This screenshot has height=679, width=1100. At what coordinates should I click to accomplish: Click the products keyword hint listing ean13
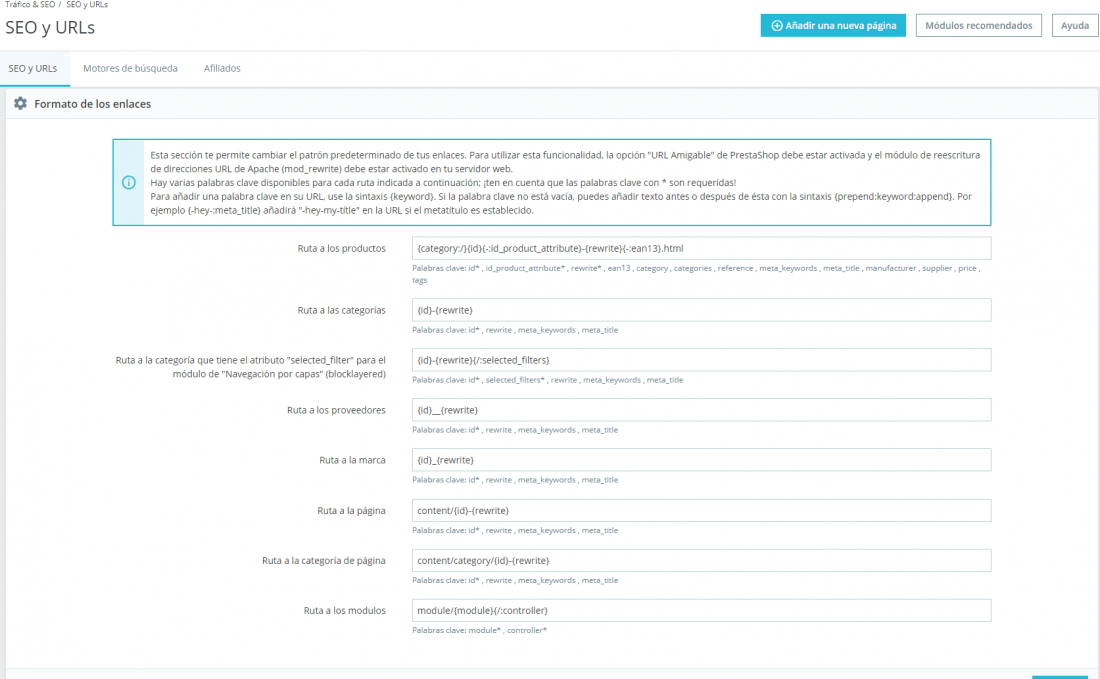click(x=696, y=274)
